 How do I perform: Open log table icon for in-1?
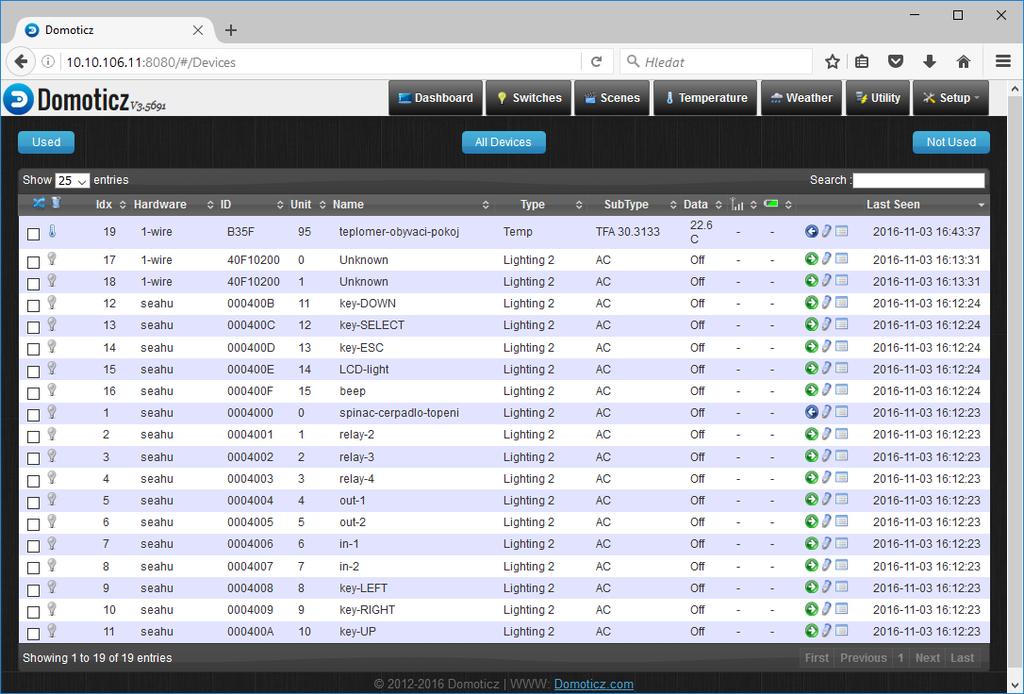(x=842, y=543)
